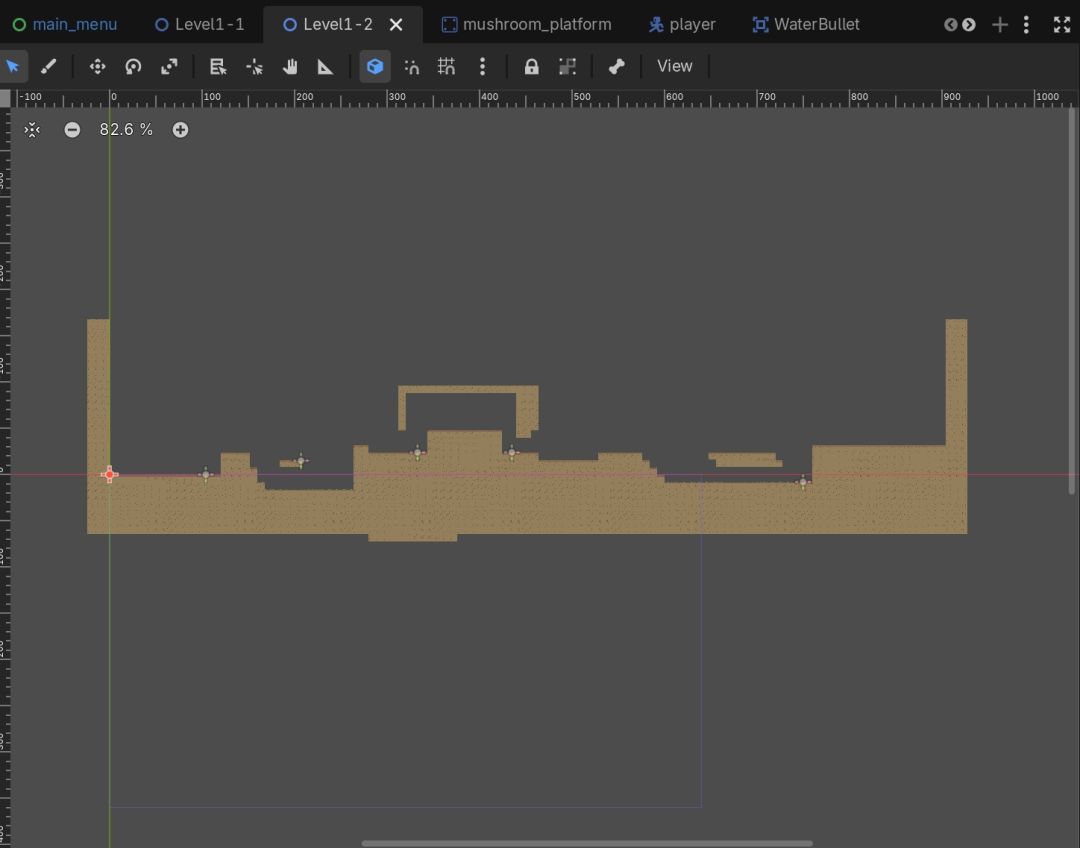Screen dimensions: 1080x848
Task: Open the mushroom_platform scene tab
Action: (526, 25)
